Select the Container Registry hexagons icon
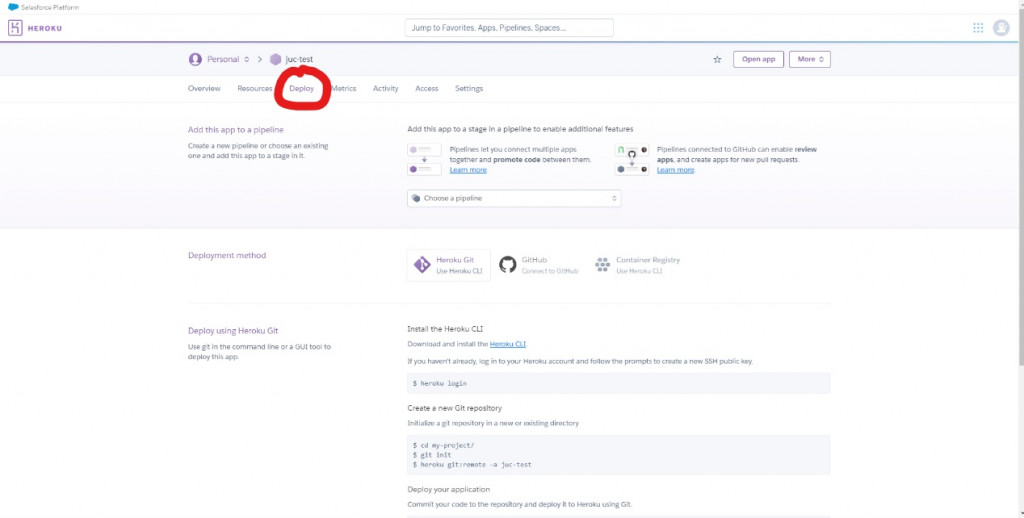 pyautogui.click(x=602, y=265)
